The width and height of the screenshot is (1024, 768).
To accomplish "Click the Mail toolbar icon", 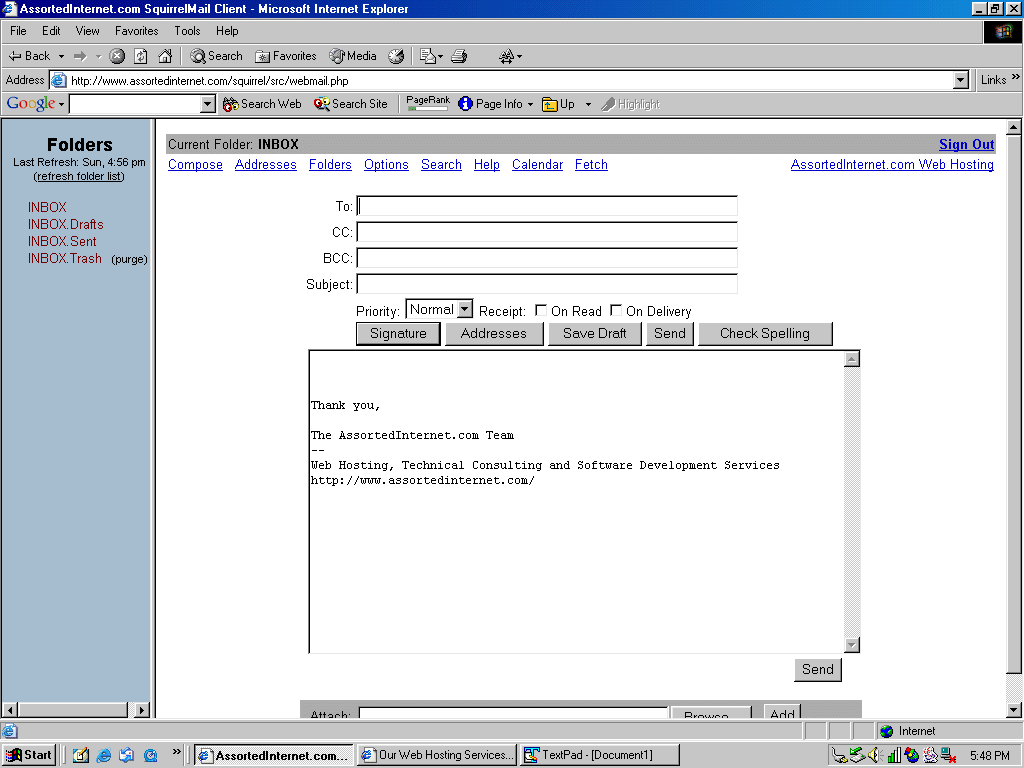I will click(x=428, y=56).
